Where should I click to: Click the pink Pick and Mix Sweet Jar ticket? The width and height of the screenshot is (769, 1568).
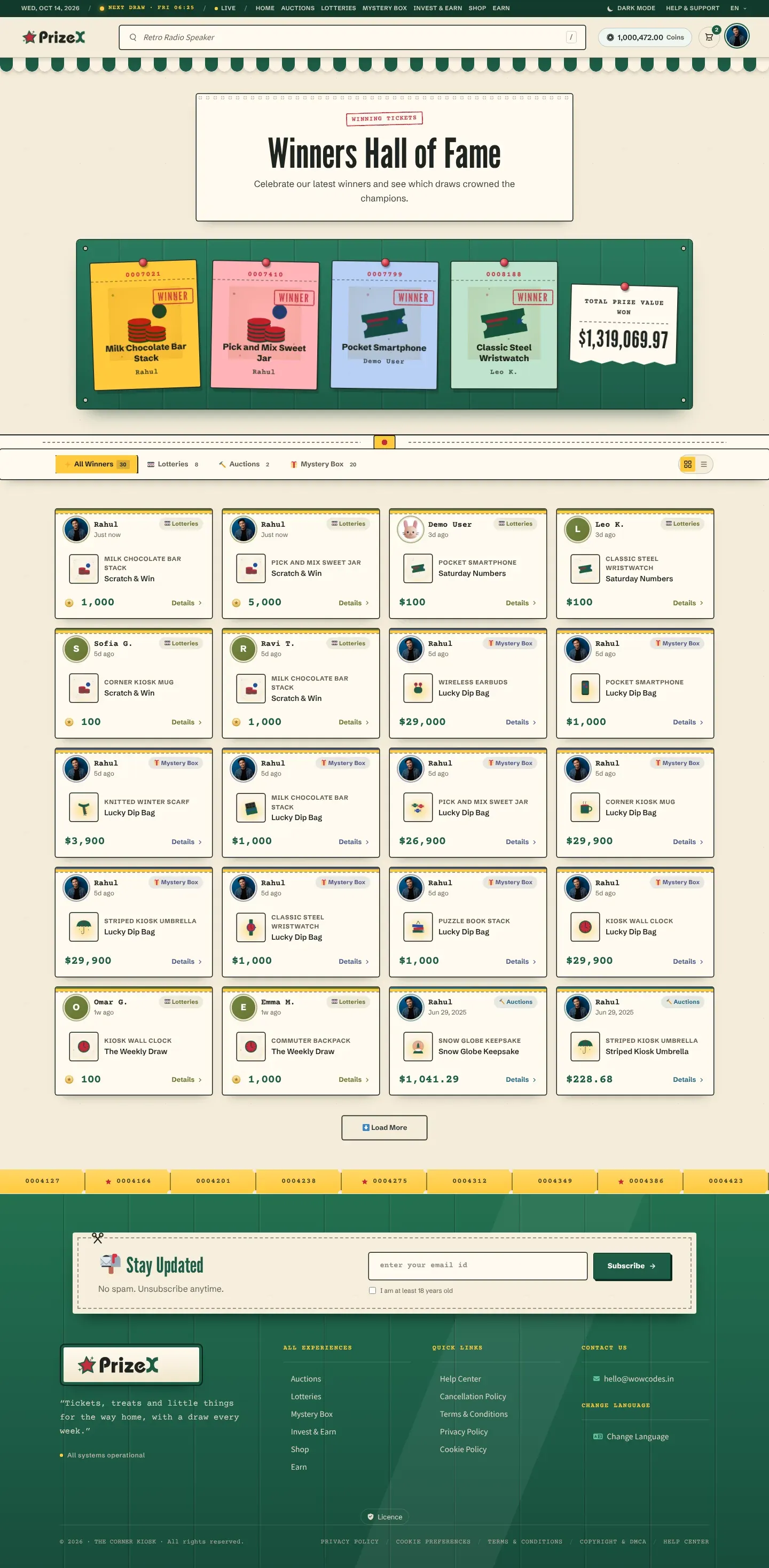pyautogui.click(x=265, y=326)
